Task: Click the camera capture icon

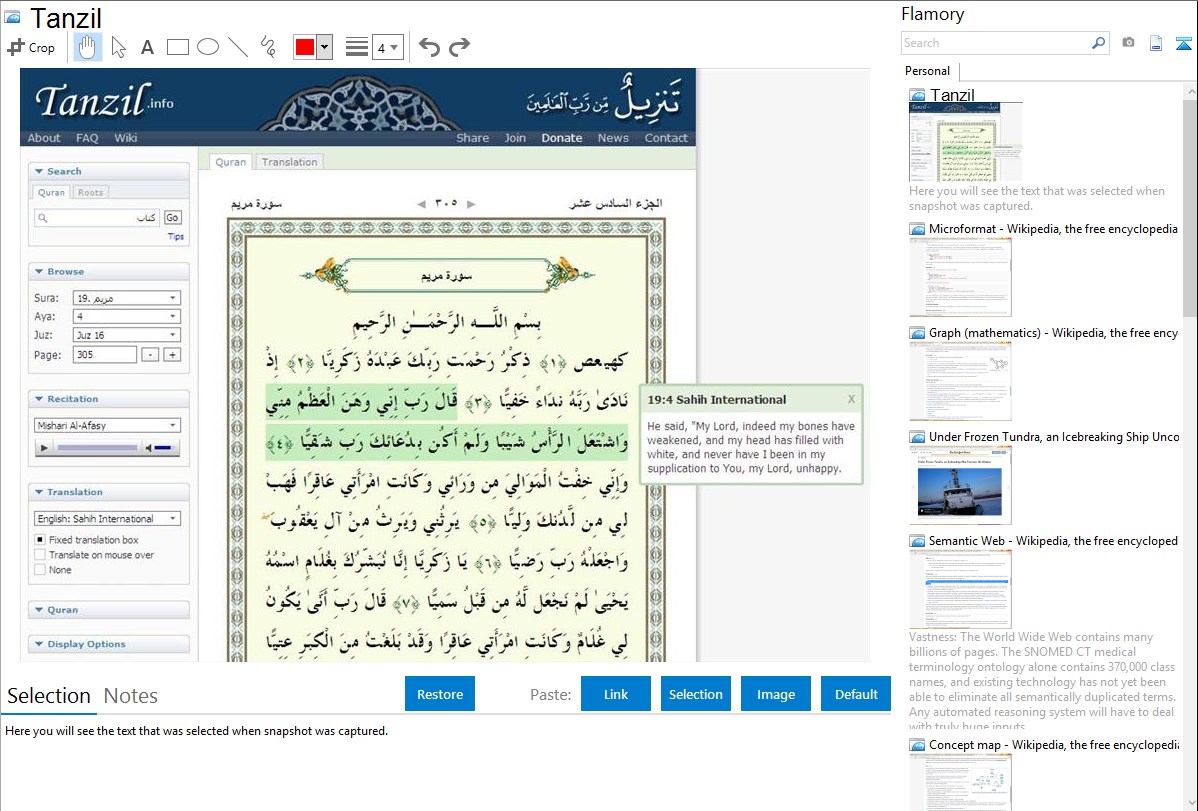Action: 1128,43
